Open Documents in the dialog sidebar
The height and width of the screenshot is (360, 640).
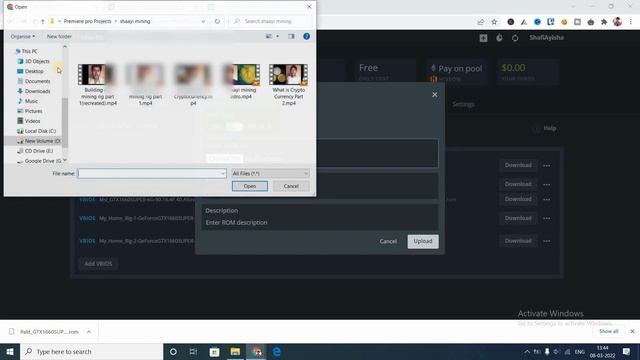click(x=37, y=81)
